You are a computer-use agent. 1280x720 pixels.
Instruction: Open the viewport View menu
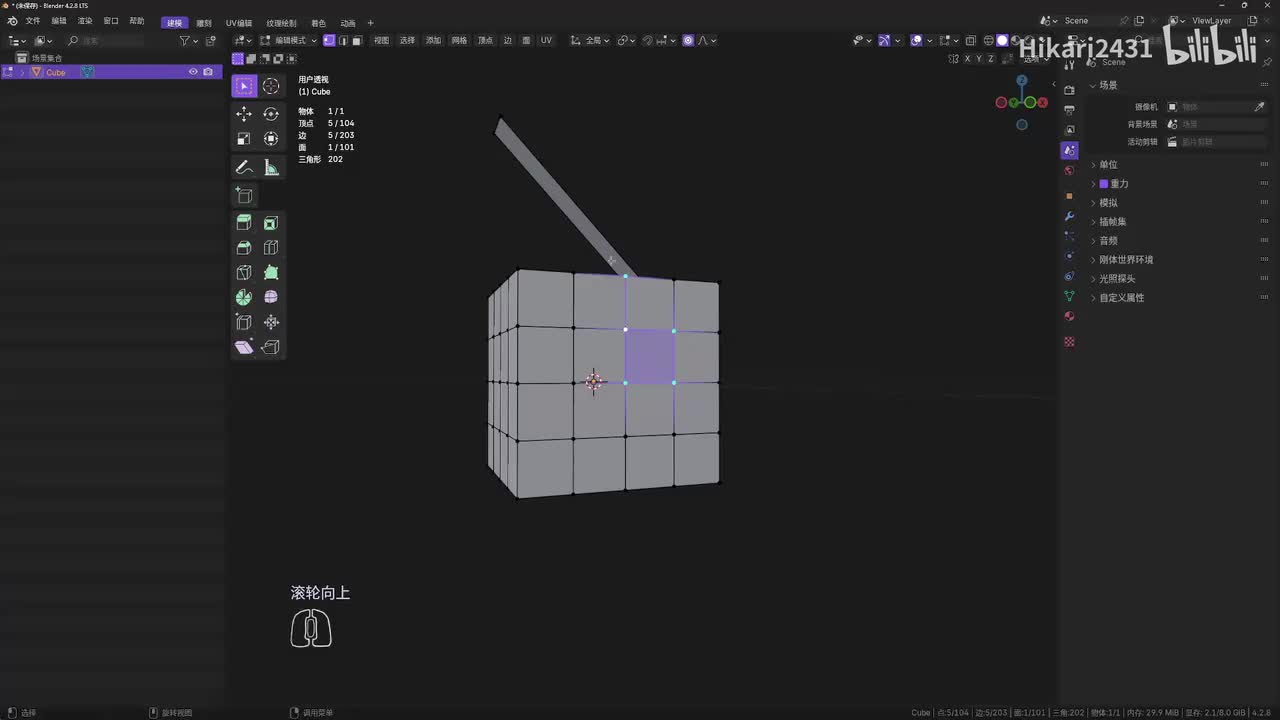(381, 40)
